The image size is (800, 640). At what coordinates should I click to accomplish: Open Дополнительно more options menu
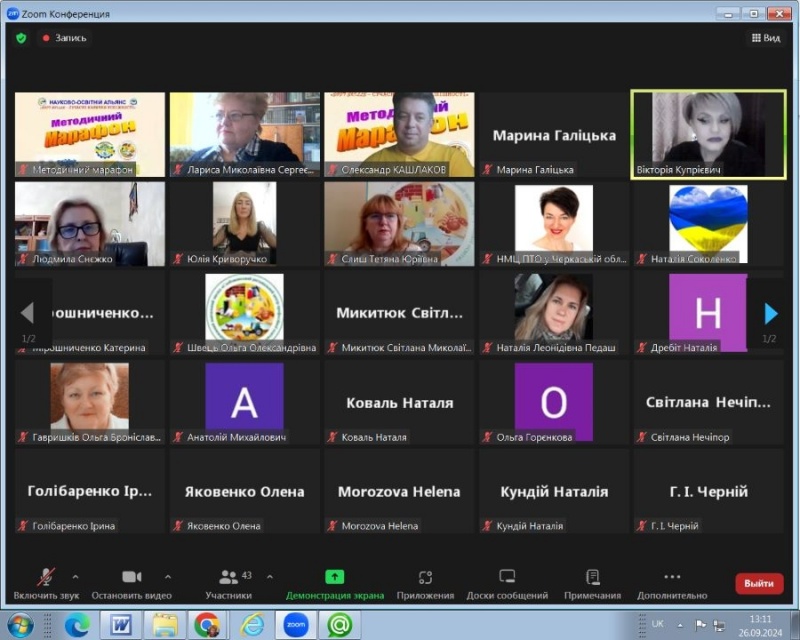[x=672, y=583]
